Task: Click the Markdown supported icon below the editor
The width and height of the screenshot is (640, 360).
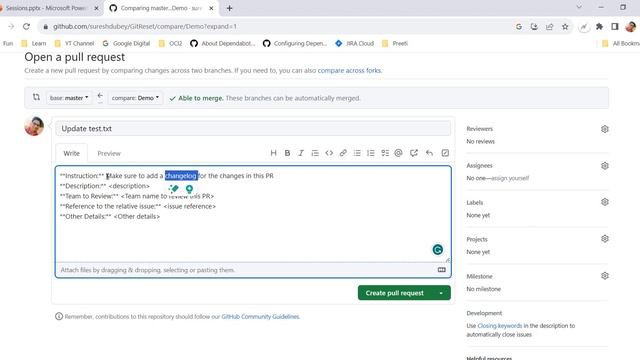Action: click(x=442, y=270)
